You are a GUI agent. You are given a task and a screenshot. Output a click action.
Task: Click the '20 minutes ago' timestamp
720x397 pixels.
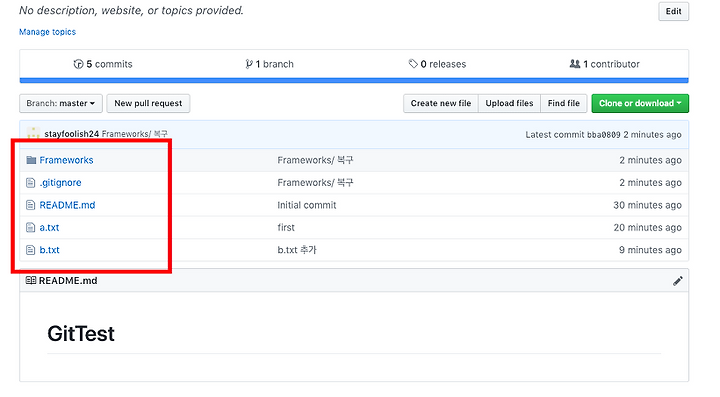tap(647, 228)
